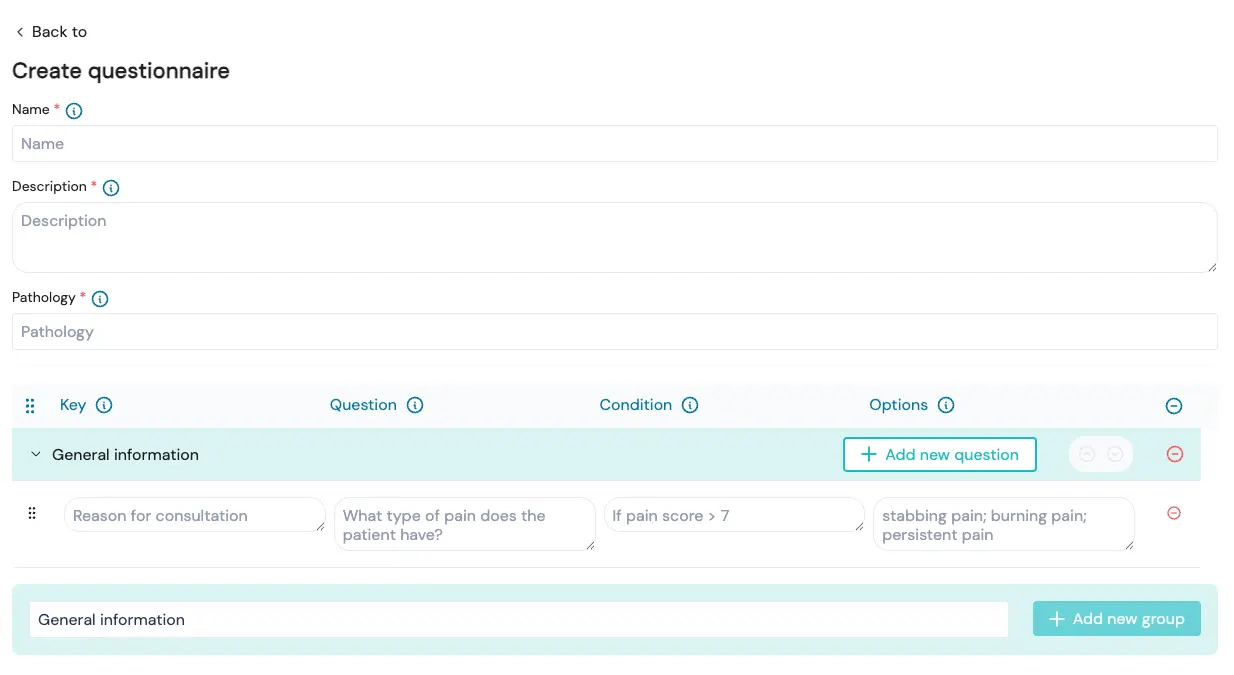Image resolution: width=1234 pixels, height=675 pixels.
Task: Delete the pain question row via its red minus
Action: (x=1174, y=513)
